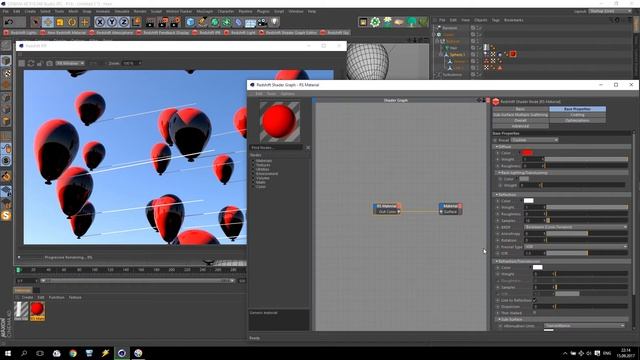Click the white Refraction/Transmission Color swatch

click(x=538, y=267)
